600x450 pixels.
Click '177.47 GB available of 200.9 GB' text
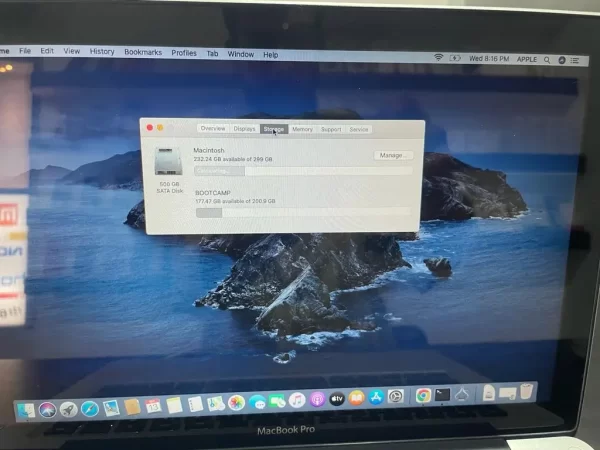[235, 201]
